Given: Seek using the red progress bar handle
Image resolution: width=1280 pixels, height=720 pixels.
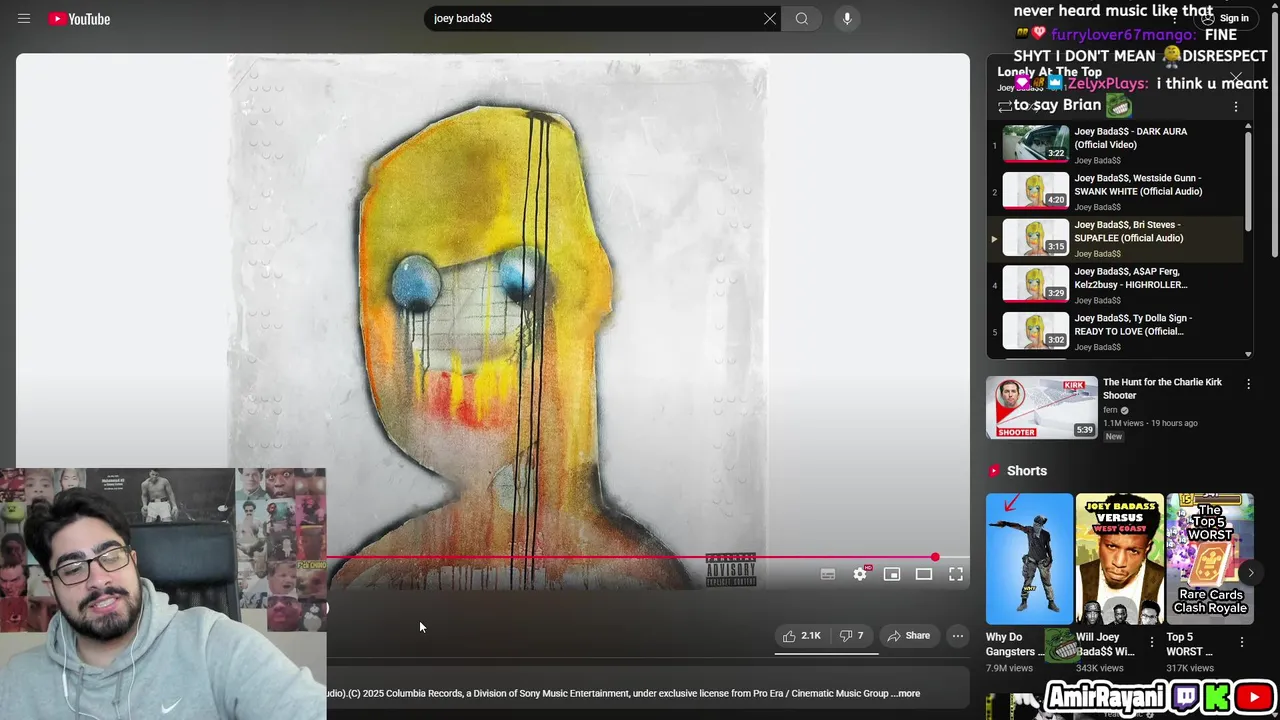Looking at the screenshot, I should [x=935, y=557].
